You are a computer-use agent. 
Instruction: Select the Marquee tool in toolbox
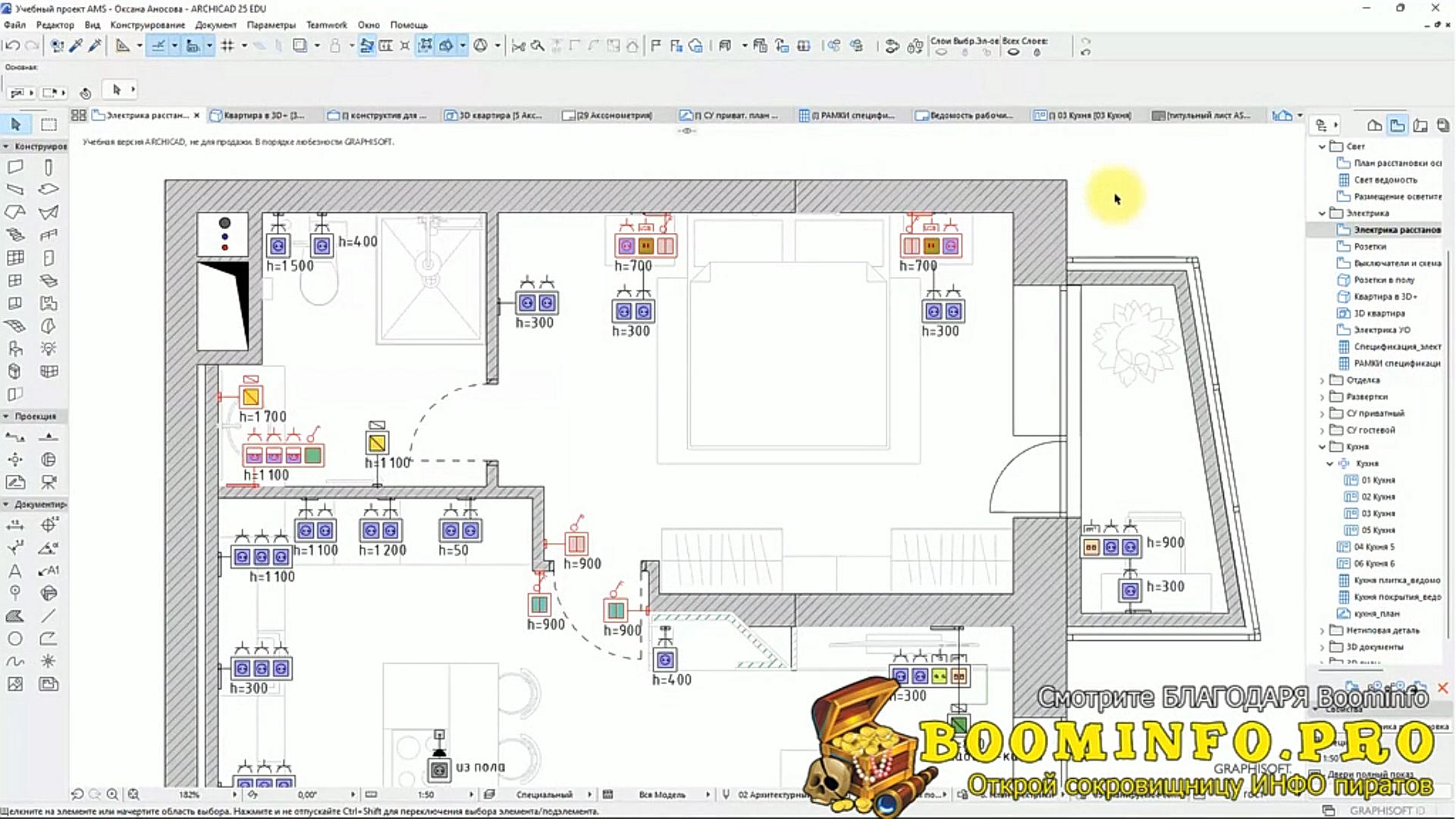pos(49,124)
